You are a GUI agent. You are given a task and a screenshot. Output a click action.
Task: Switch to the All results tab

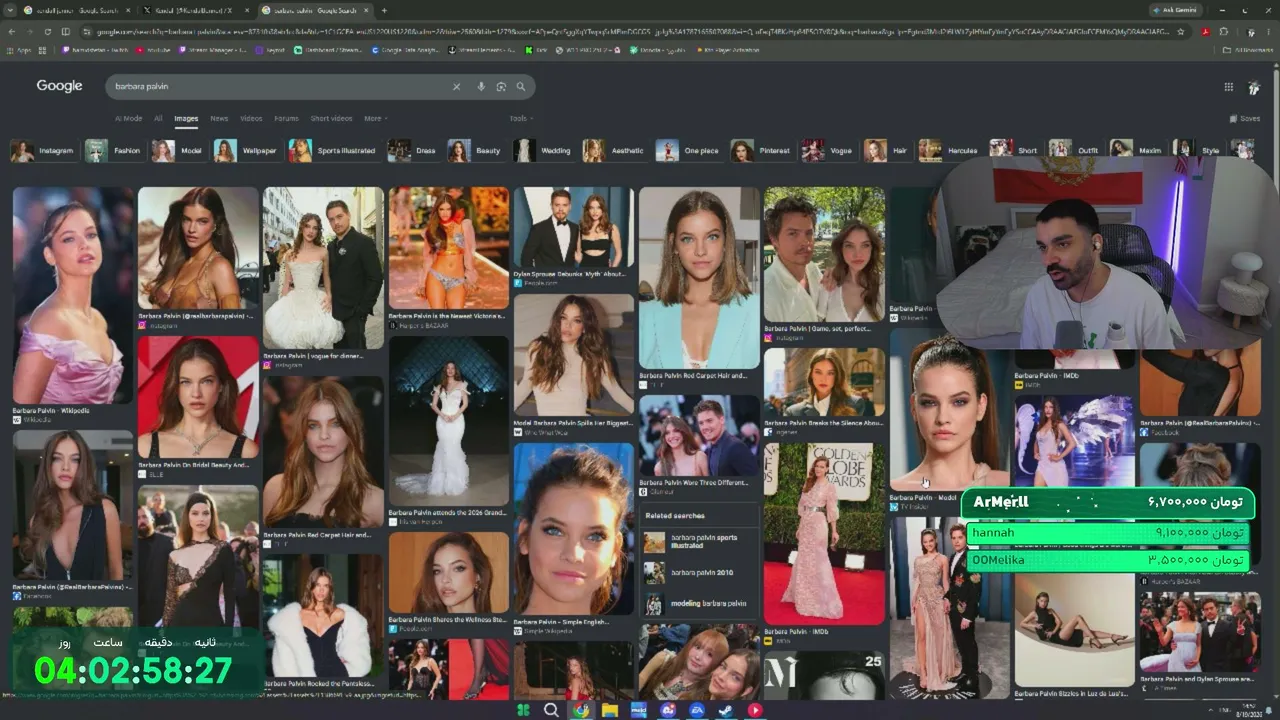[x=158, y=118]
